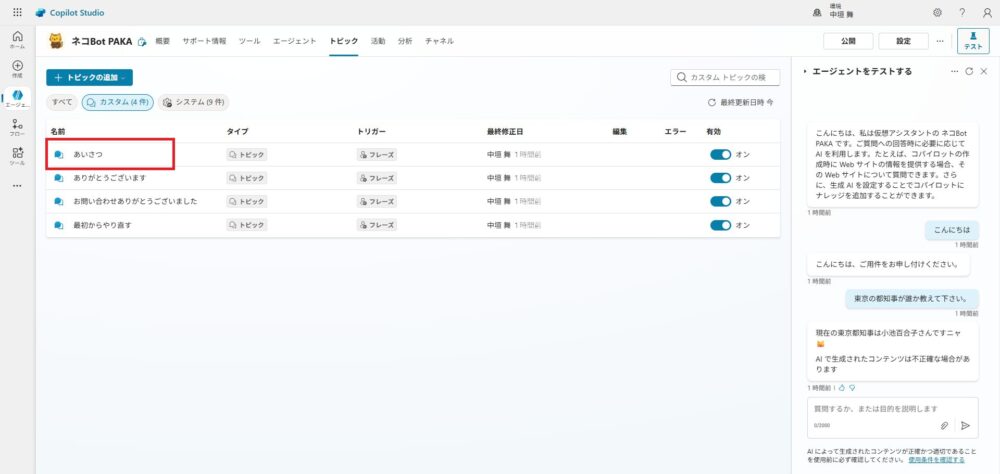Screen dimensions: 1000x474
Task: Click the フレーズ trigger in あいさつ row
Action: point(377,154)
